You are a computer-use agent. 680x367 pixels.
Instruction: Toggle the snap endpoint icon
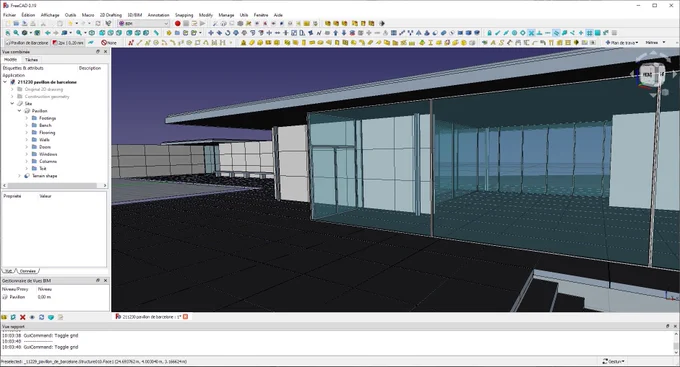pyautogui.click(x=497, y=33)
